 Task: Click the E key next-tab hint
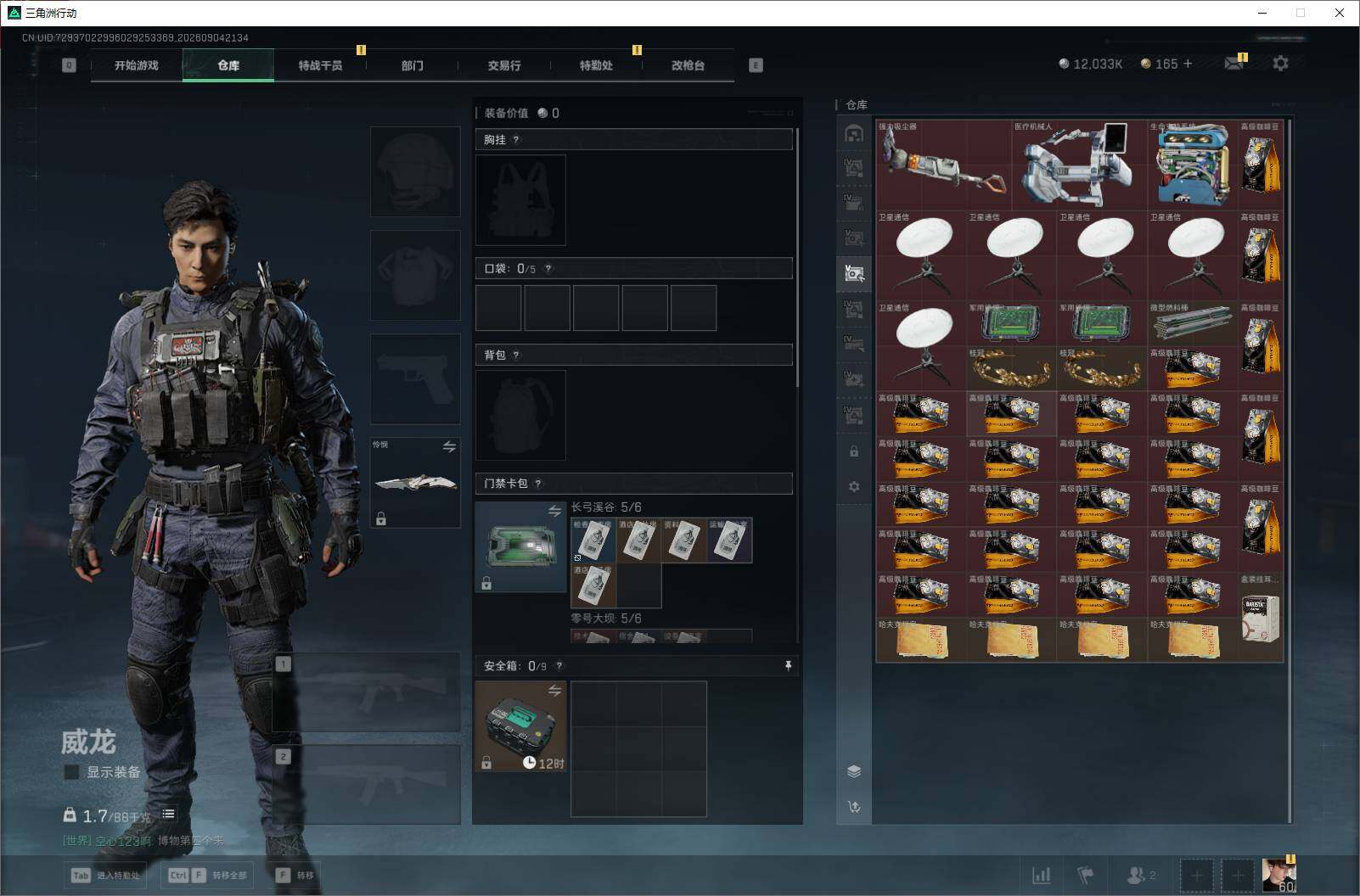[756, 65]
